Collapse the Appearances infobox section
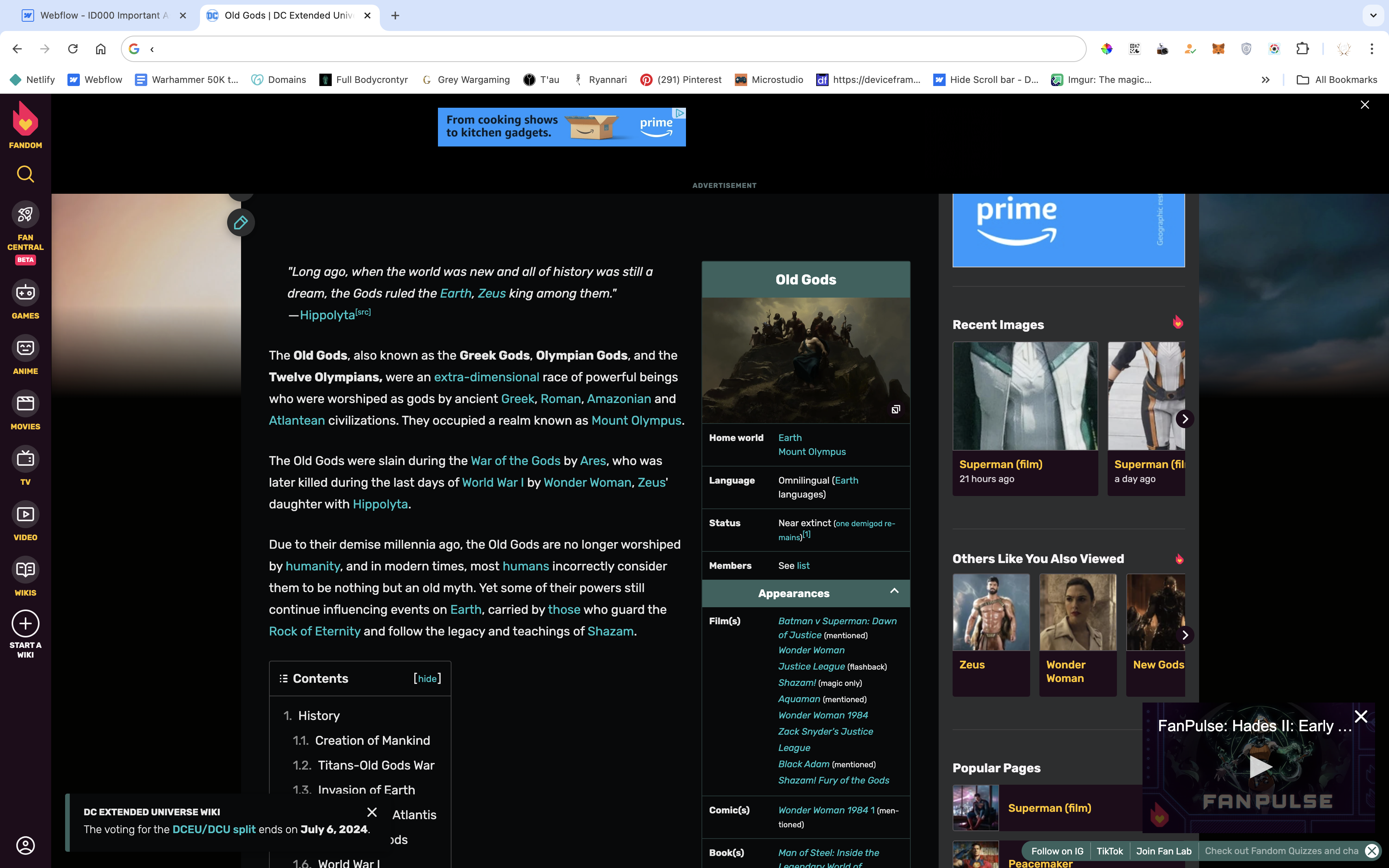This screenshot has height=868, width=1389. click(894, 591)
